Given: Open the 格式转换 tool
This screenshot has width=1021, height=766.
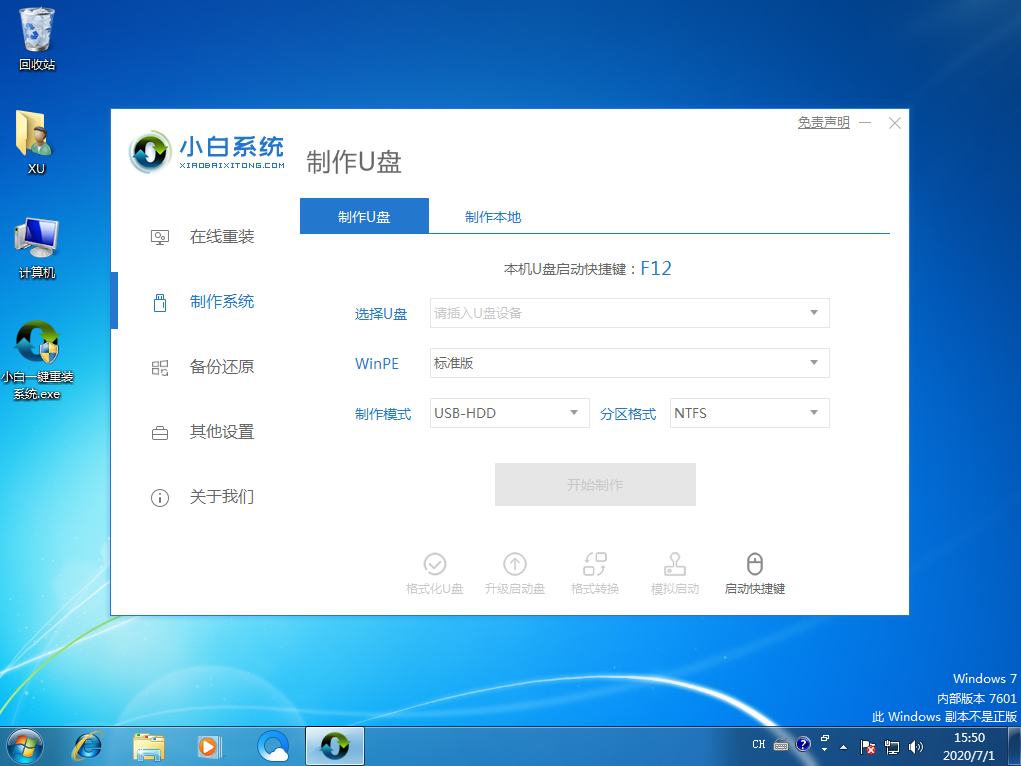Looking at the screenshot, I should click(x=595, y=565).
